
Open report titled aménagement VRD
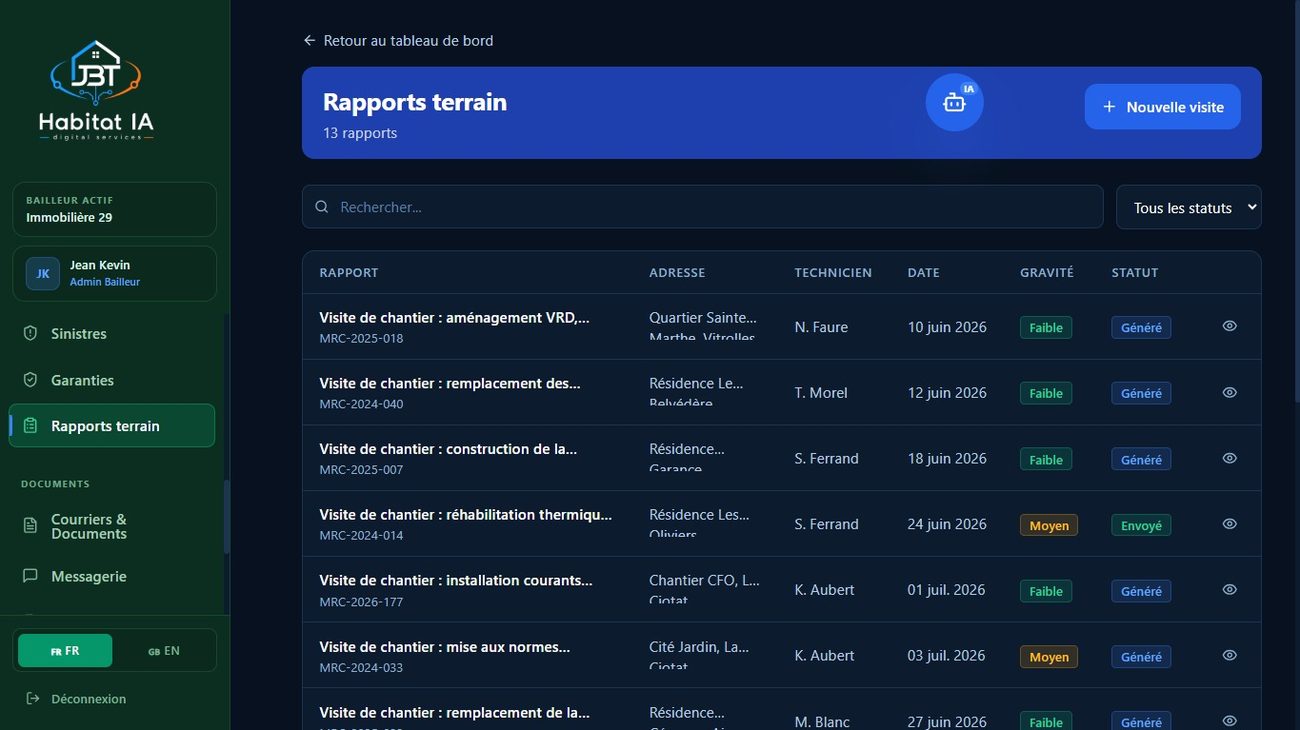click(x=454, y=318)
